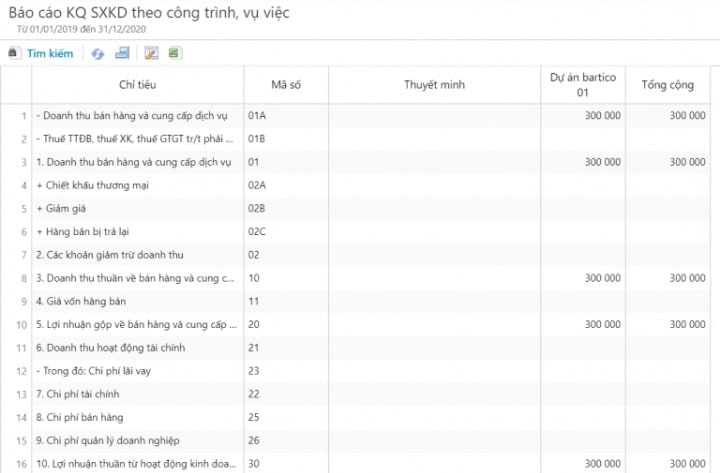Click the Thuyết minh column header
Viewport: 720px width, 473px height.
(434, 84)
